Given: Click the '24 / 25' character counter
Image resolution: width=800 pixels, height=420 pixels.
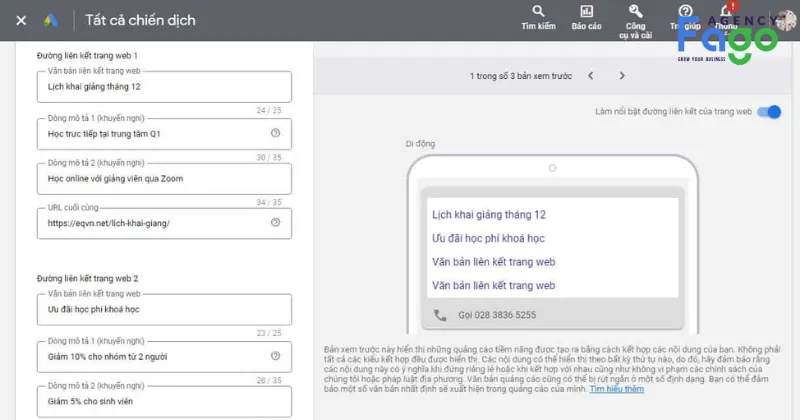Looking at the screenshot, I should tap(269, 110).
